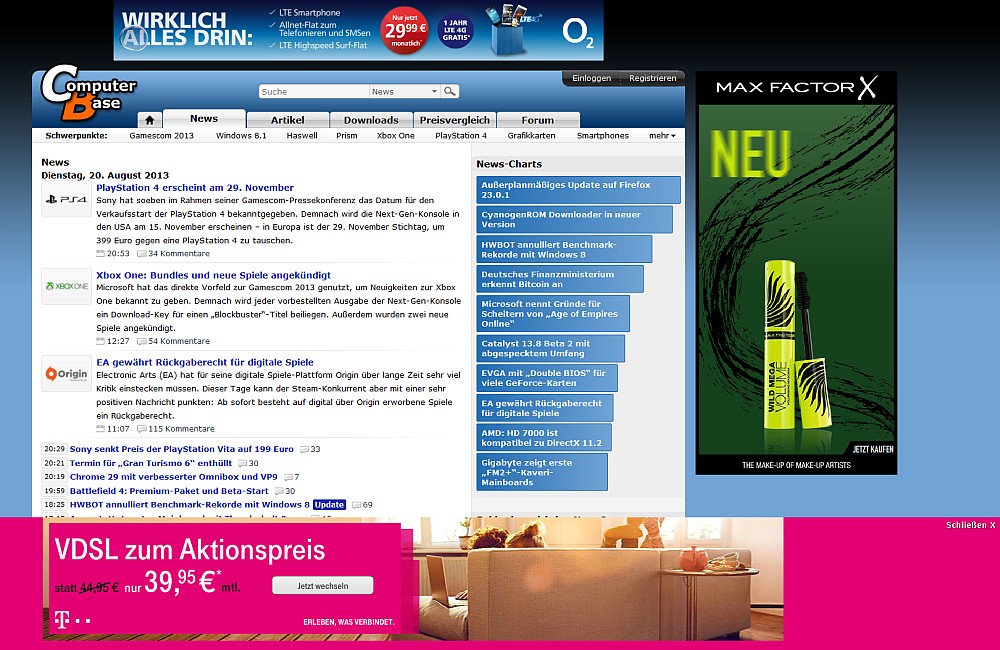Screen dimensions: 1000x650
Task: Open chart item CyanogenROM Downloader in neuer Version
Action: point(575,219)
